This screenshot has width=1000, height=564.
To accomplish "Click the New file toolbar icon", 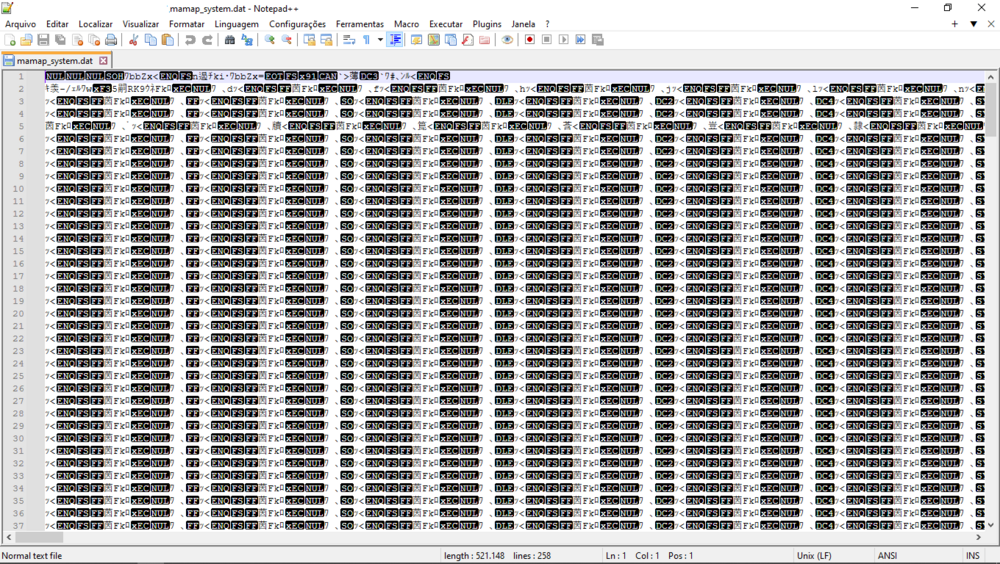I will 10,40.
